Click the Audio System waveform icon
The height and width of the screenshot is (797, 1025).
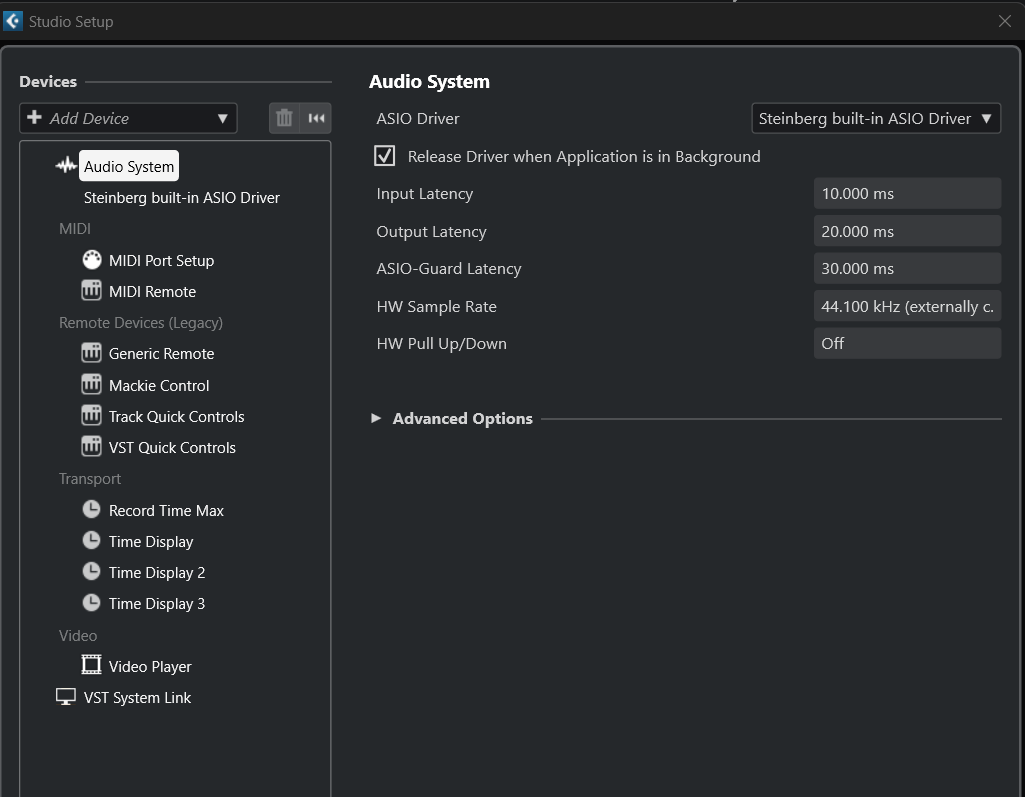coord(66,166)
